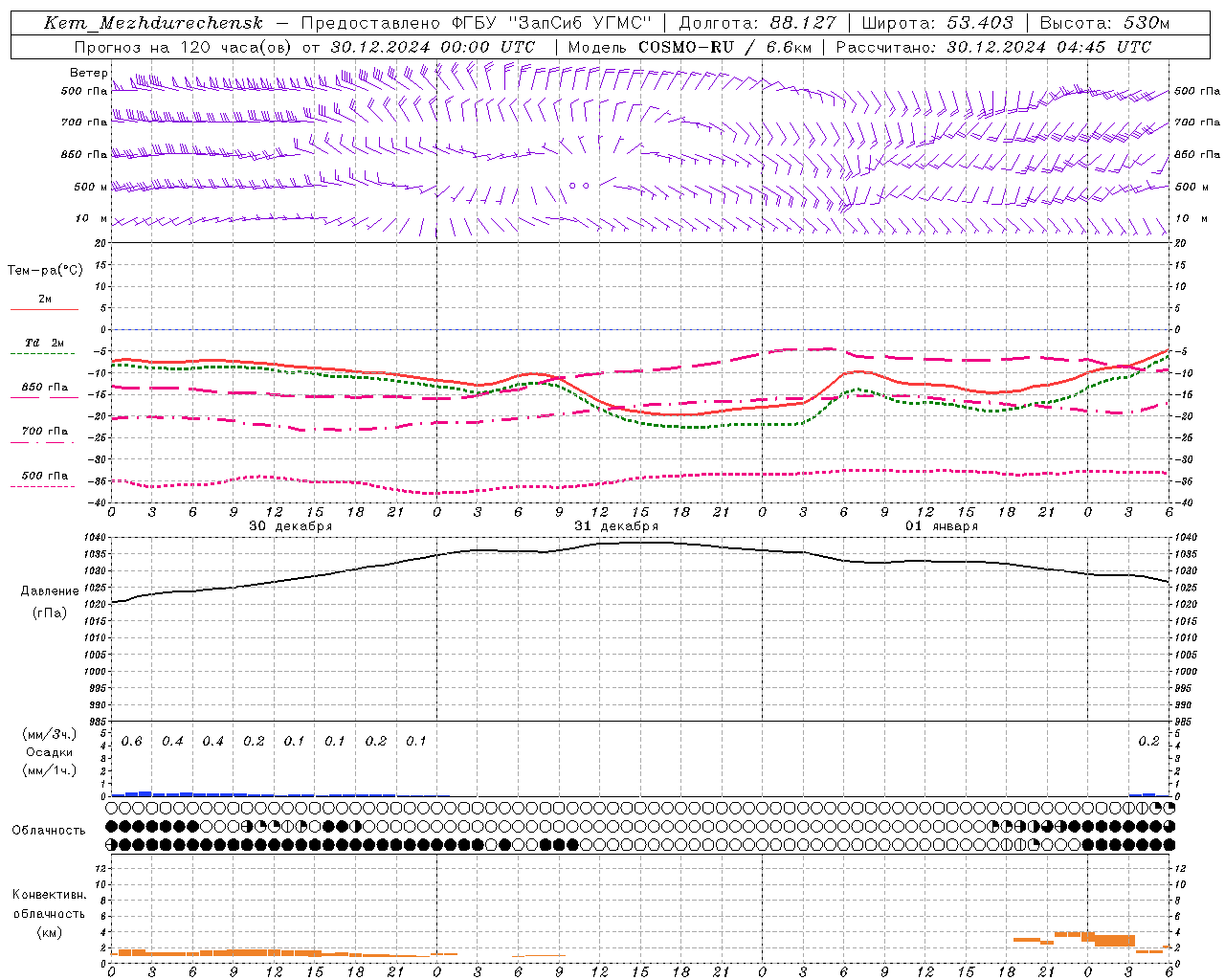
Task: Click the Долгота: 88.127 value
Action: pyautogui.click(x=757, y=23)
